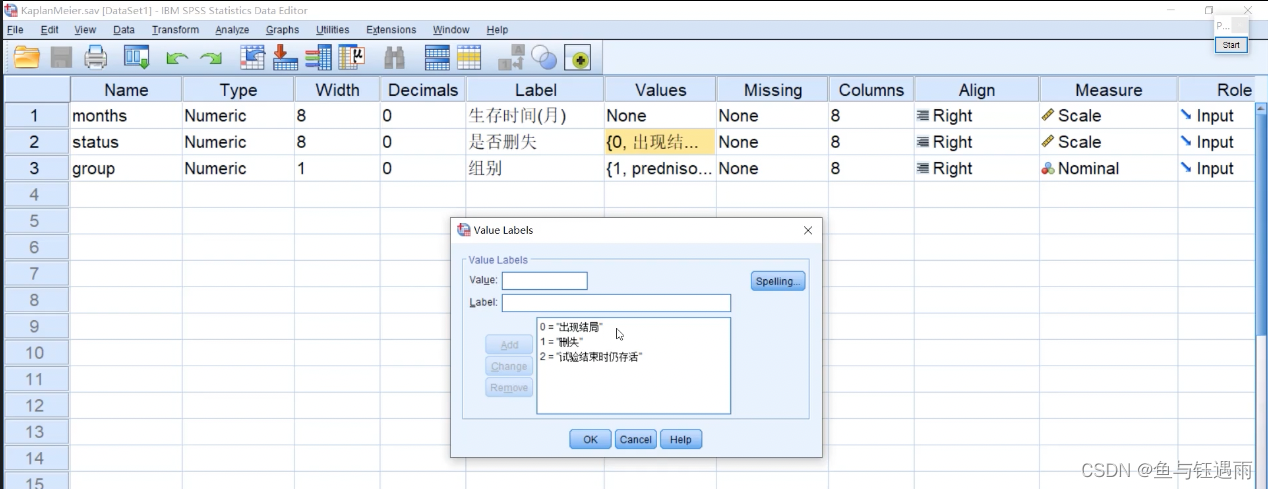Viewport: 1268px width, 489px height.
Task: Click the Go to variable icon
Action: (x=286, y=58)
